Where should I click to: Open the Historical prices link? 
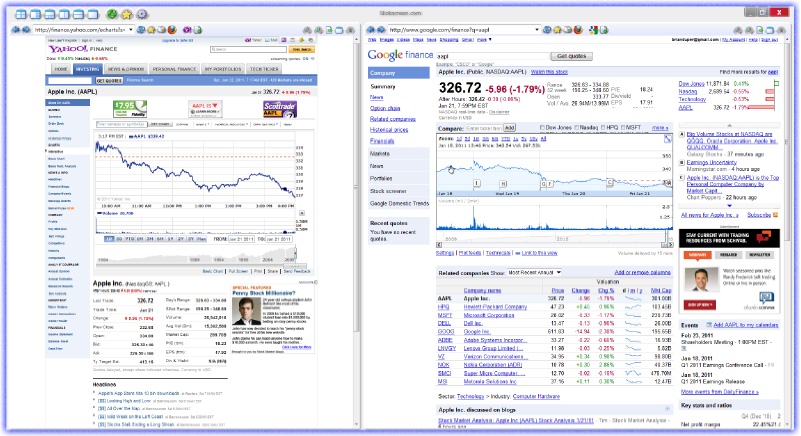pyautogui.click(x=389, y=130)
